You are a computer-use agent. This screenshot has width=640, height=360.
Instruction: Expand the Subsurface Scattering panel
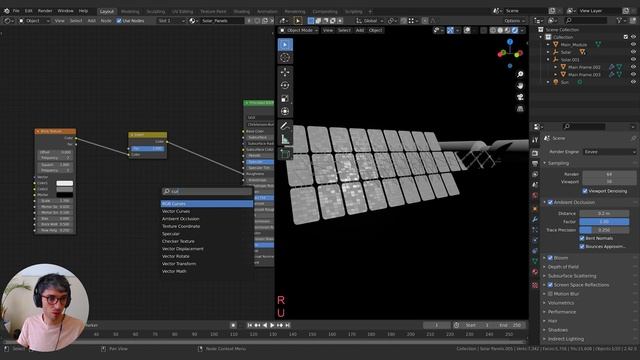pos(572,276)
